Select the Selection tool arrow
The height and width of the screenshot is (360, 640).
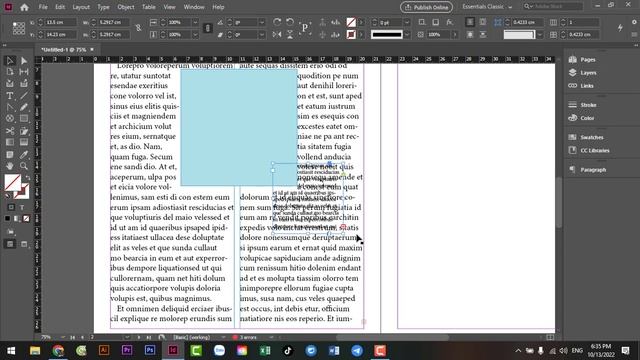(10, 61)
